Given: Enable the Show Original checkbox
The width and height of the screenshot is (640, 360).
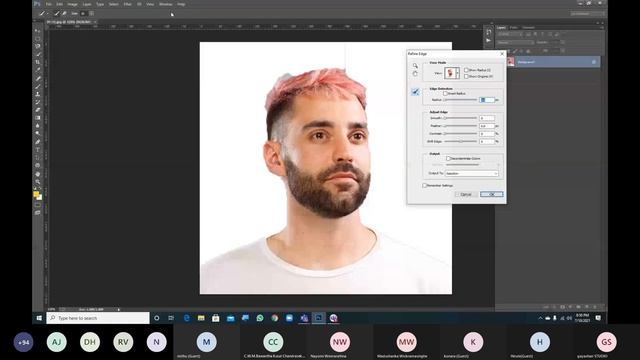Looking at the screenshot, I should (x=466, y=76).
